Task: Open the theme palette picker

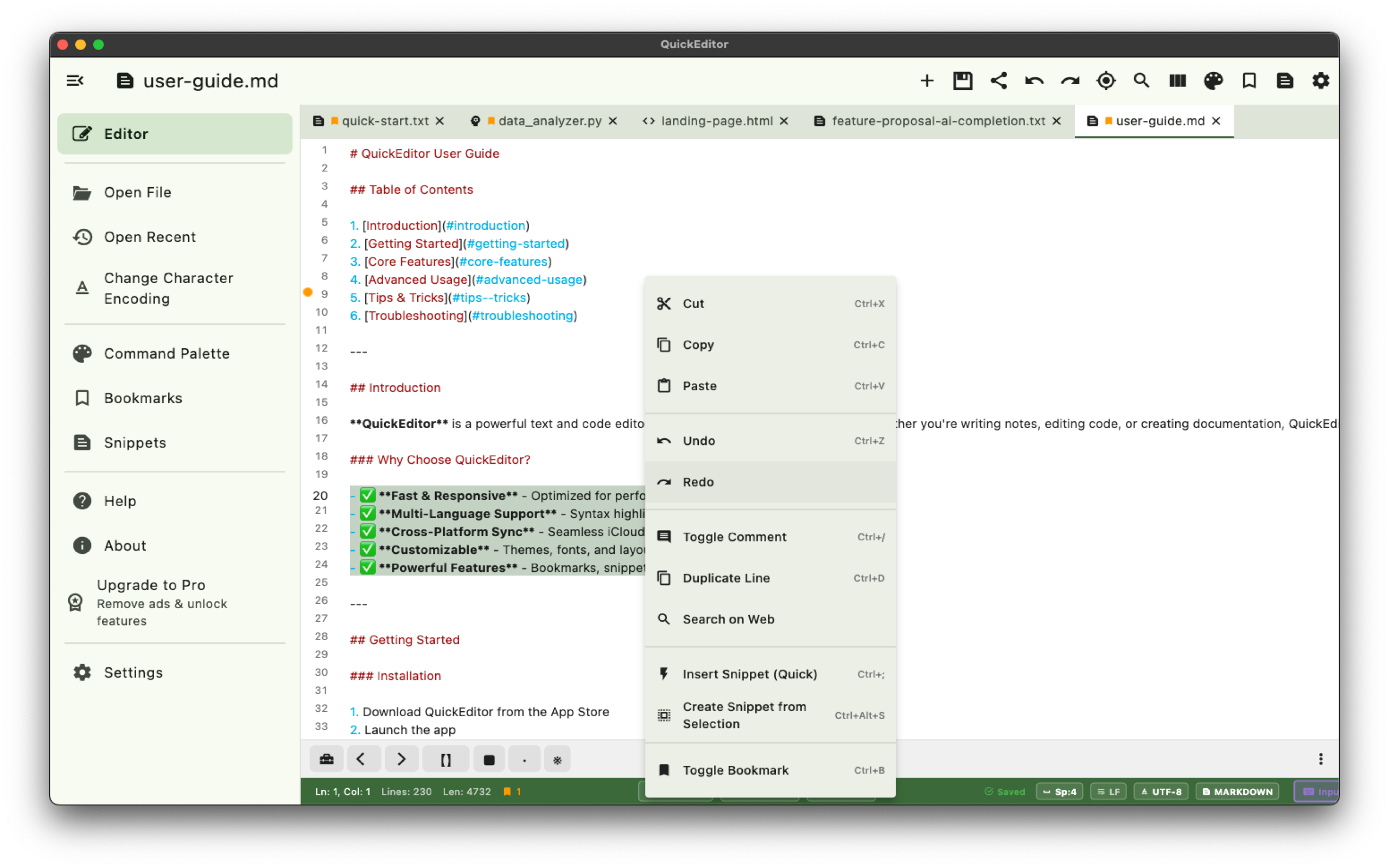Action: click(1213, 81)
